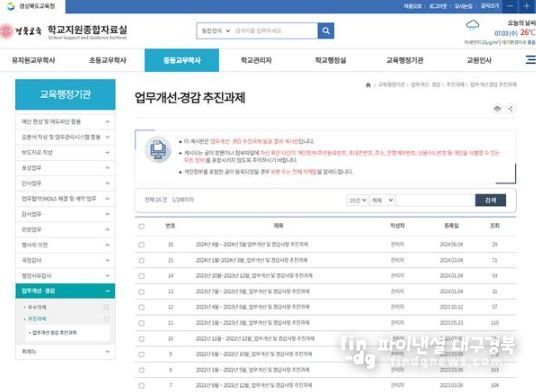Click the 로그아웃 link in top bar

pos(438,6)
